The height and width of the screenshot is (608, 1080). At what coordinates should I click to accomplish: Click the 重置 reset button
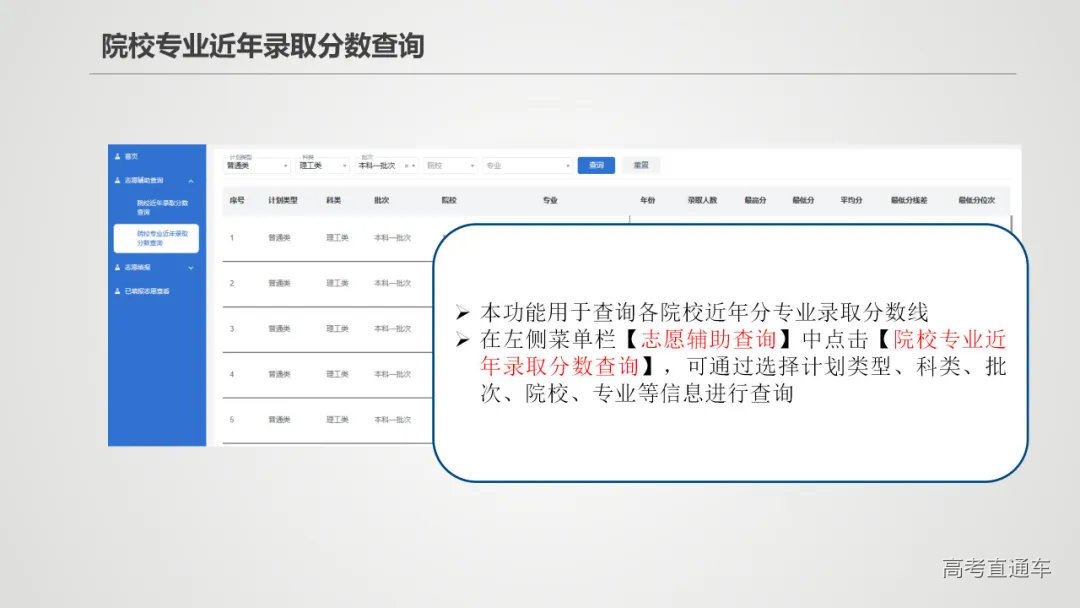click(x=640, y=164)
